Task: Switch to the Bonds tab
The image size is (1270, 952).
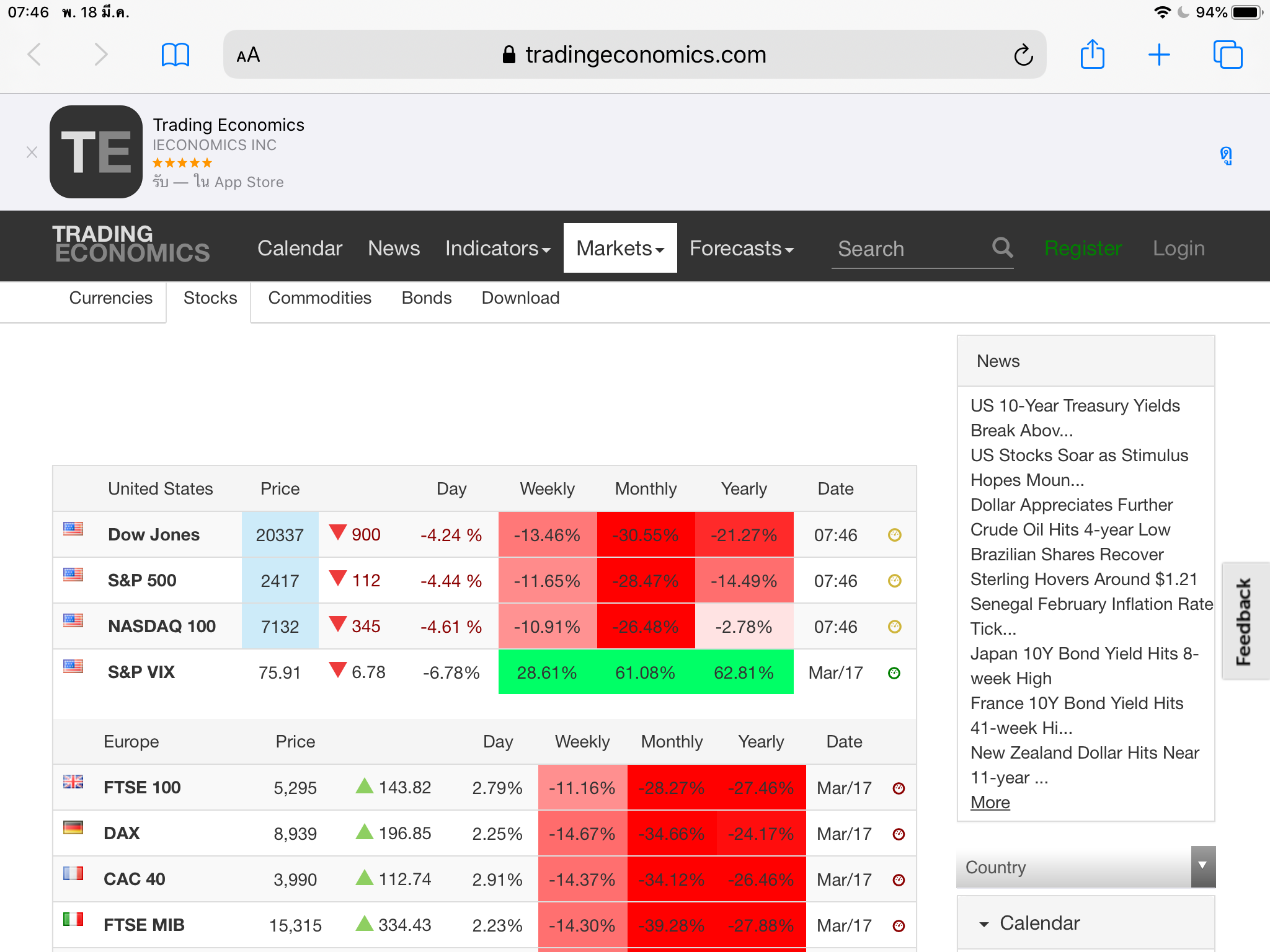Action: [426, 298]
